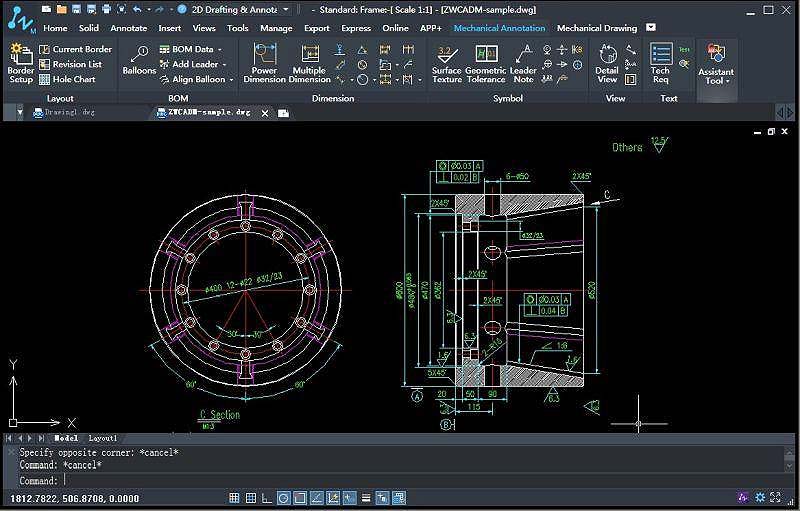
Task: Select the Leader Note tool
Action: [x=523, y=63]
